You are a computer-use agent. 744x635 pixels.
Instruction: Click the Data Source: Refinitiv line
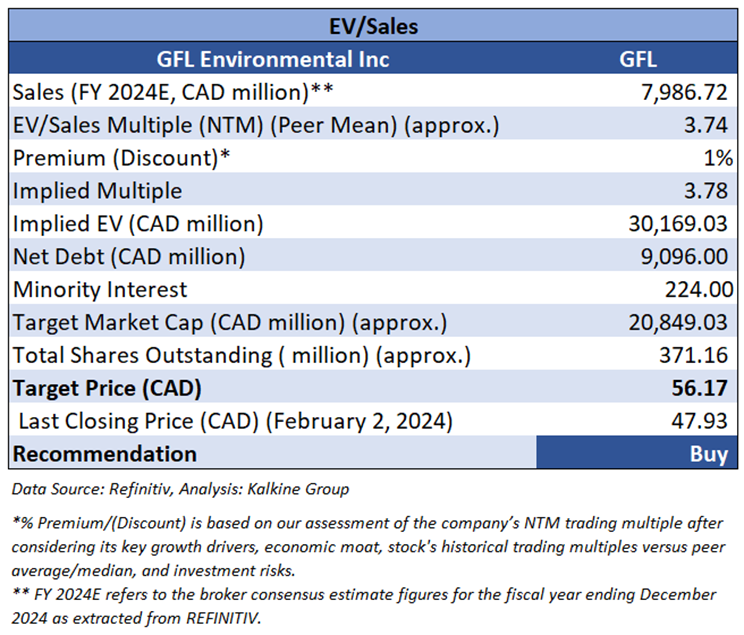[180, 489]
